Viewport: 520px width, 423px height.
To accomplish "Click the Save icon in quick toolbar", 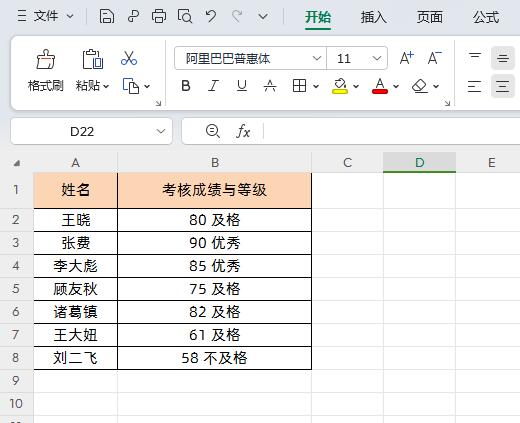I will point(107,16).
